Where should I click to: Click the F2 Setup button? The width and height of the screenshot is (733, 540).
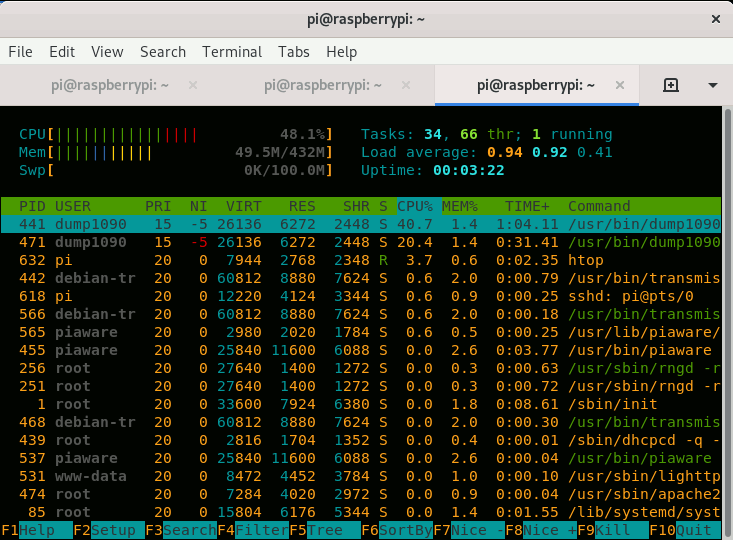(108, 530)
